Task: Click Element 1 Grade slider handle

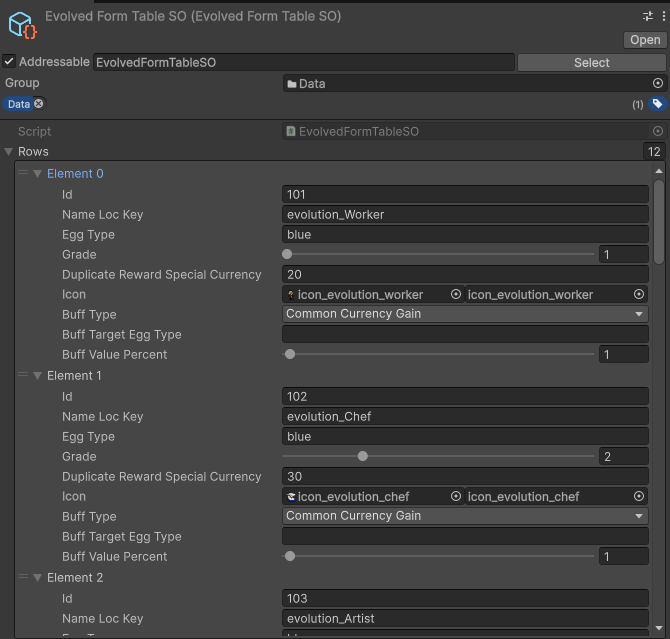Action: point(363,456)
